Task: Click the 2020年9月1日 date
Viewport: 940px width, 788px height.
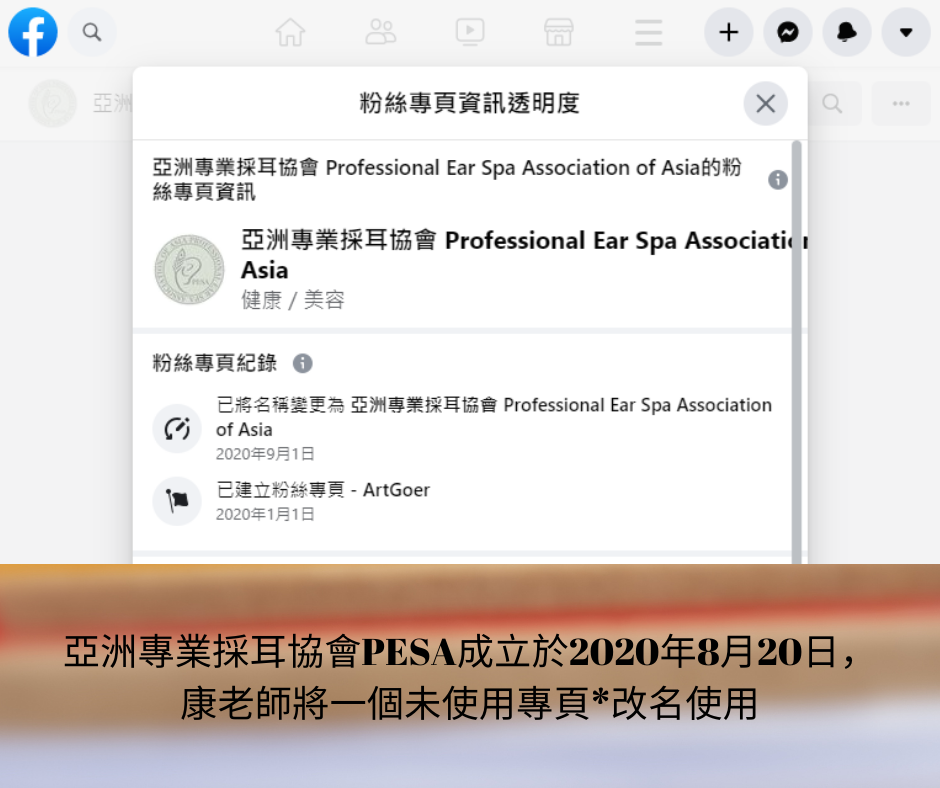Action: tap(265, 454)
